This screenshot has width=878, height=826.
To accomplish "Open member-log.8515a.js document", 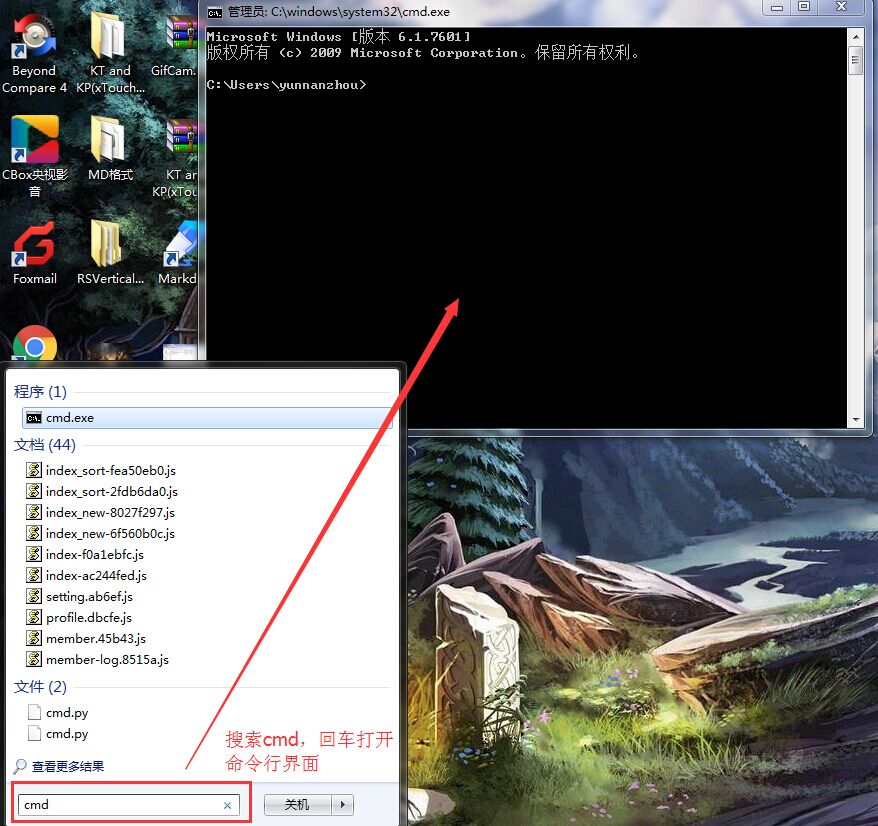I will click(x=97, y=659).
